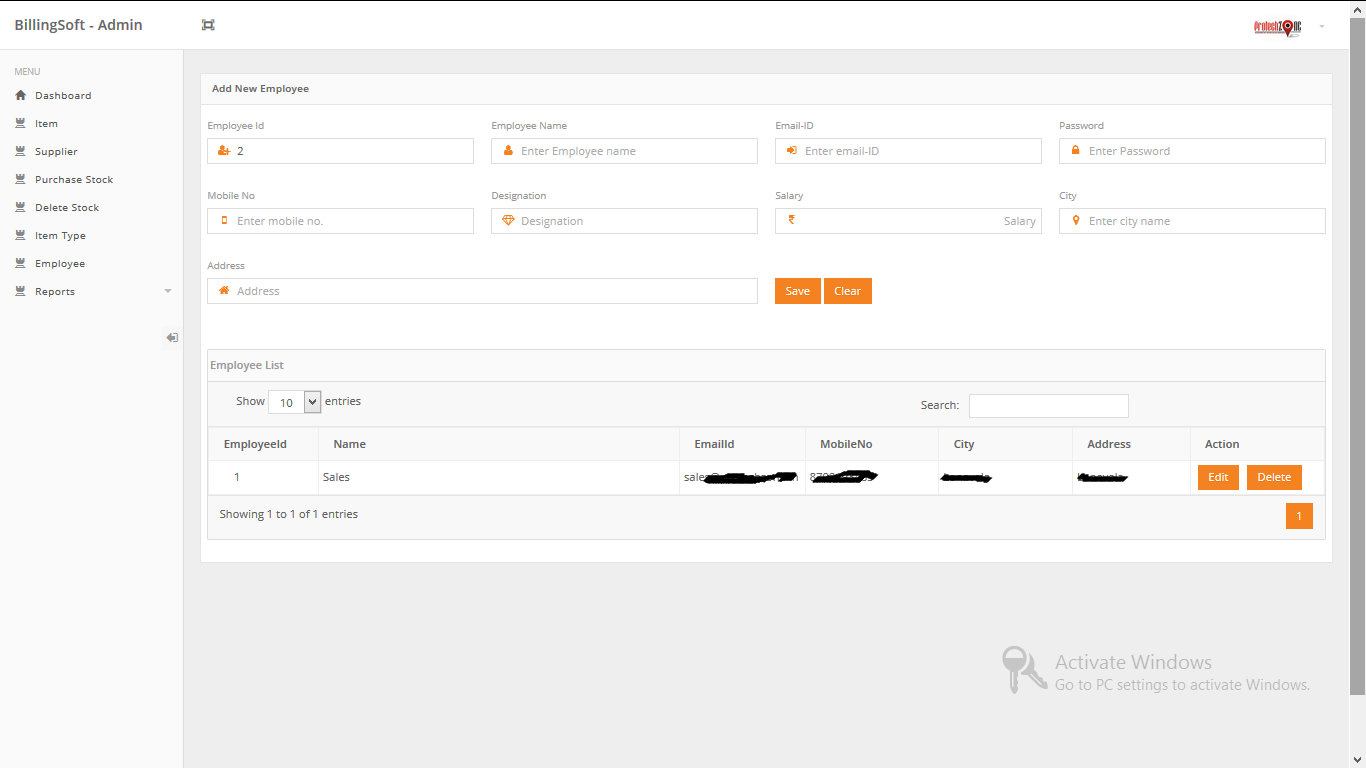The width and height of the screenshot is (1366, 768).
Task: Click the icon beside Purchase Stock
Action: click(20, 179)
